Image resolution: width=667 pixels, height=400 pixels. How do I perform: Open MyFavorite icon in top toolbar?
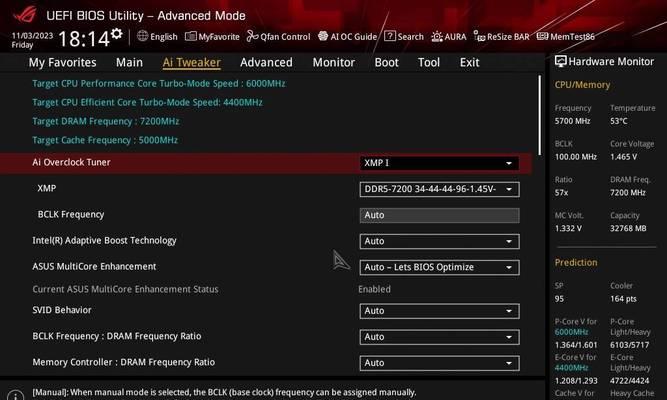pyautogui.click(x=191, y=37)
